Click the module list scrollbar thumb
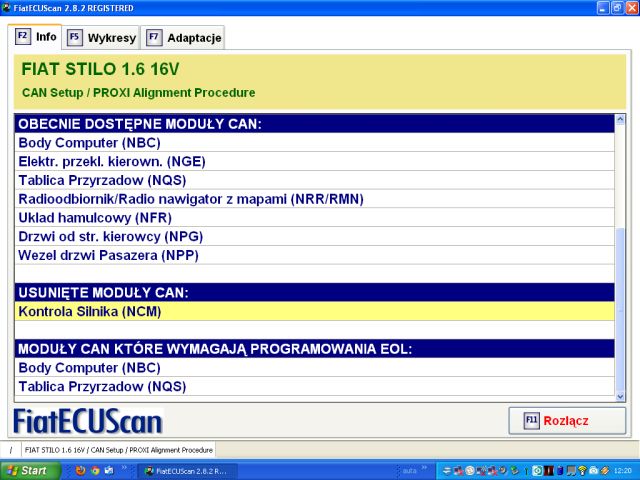 pos(620,309)
